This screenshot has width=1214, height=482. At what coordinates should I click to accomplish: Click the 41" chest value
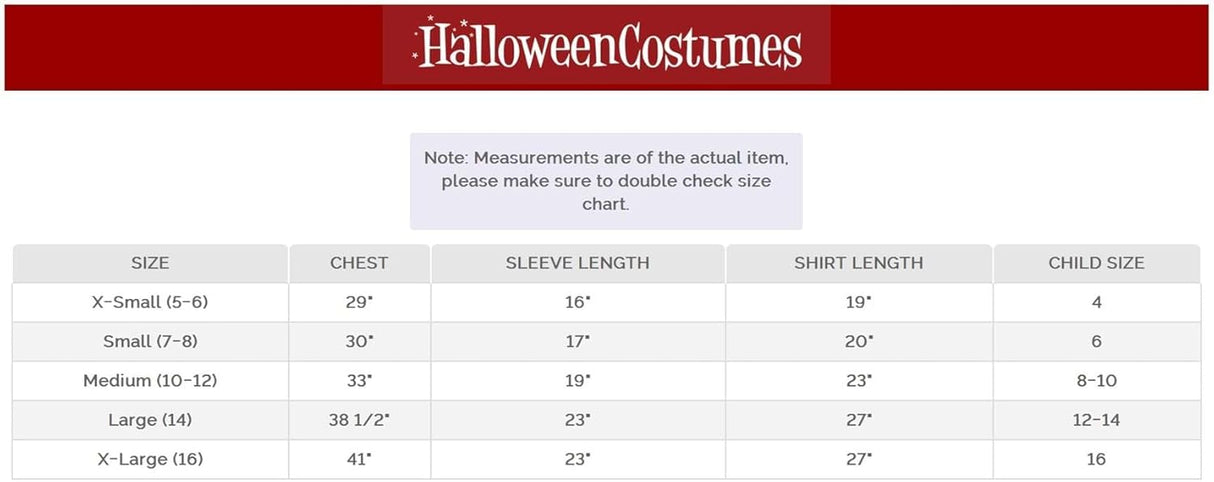[359, 459]
